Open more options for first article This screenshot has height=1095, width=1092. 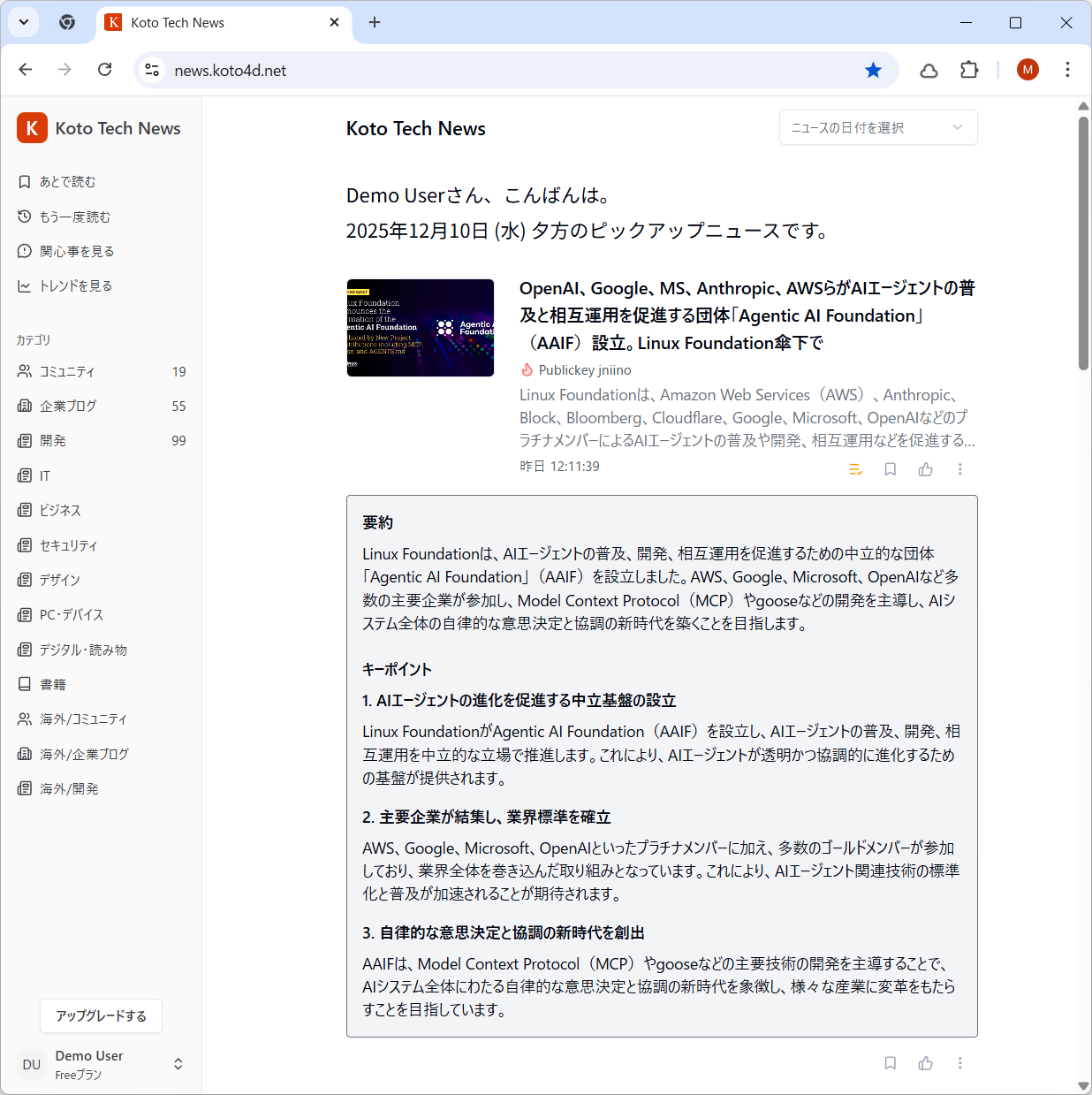(960, 469)
